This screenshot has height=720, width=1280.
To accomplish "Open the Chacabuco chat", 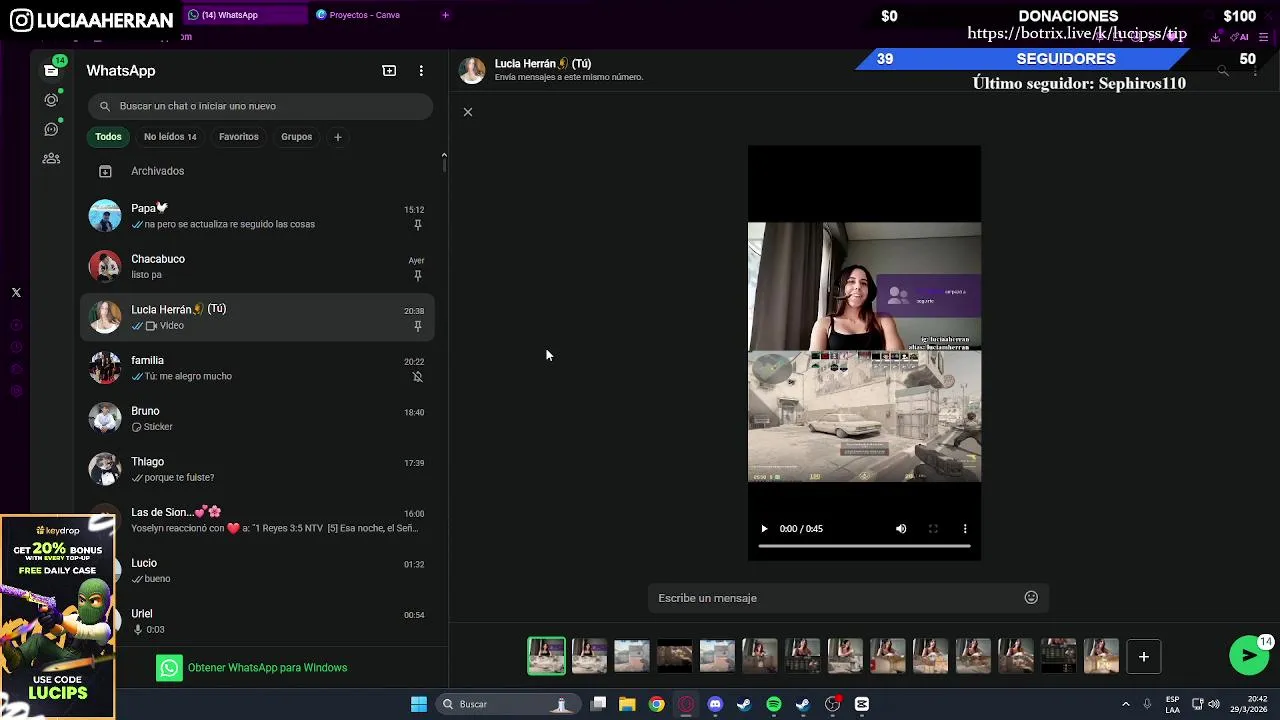I will tap(257, 266).
